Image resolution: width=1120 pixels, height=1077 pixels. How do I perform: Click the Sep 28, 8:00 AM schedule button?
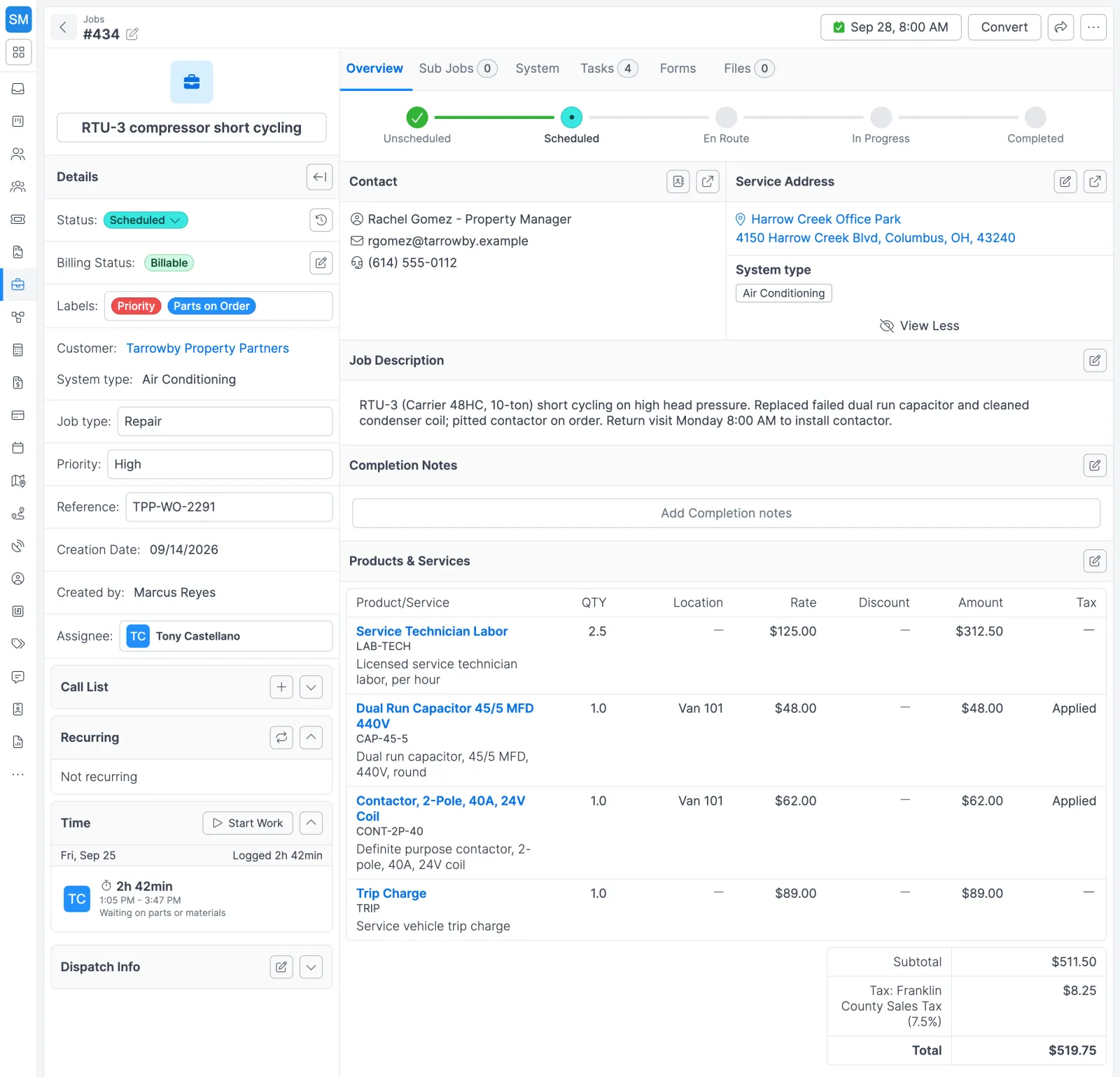pos(890,27)
